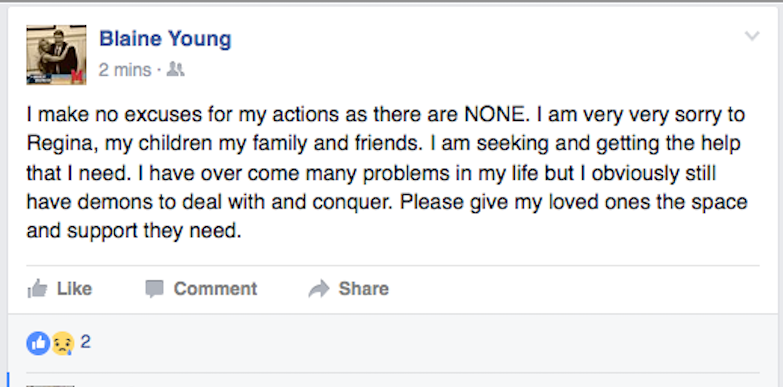The height and width of the screenshot is (387, 783).
Task: Click the partially visible commenter avatar below reactions
Action: point(50,386)
